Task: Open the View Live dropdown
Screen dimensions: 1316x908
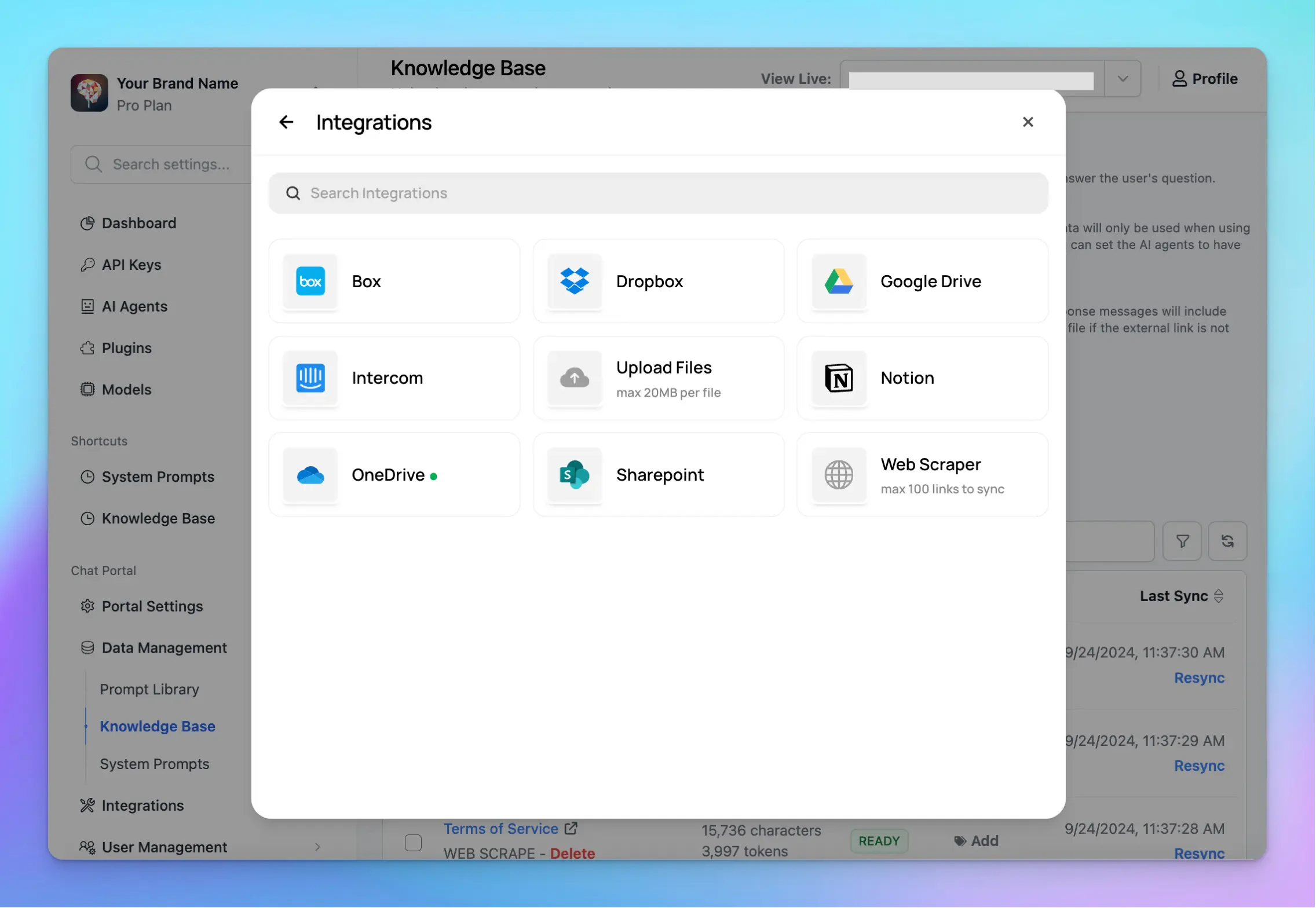Action: (1123, 79)
